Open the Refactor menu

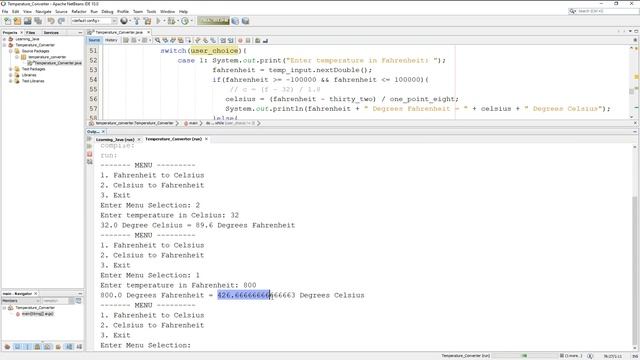(79, 11)
